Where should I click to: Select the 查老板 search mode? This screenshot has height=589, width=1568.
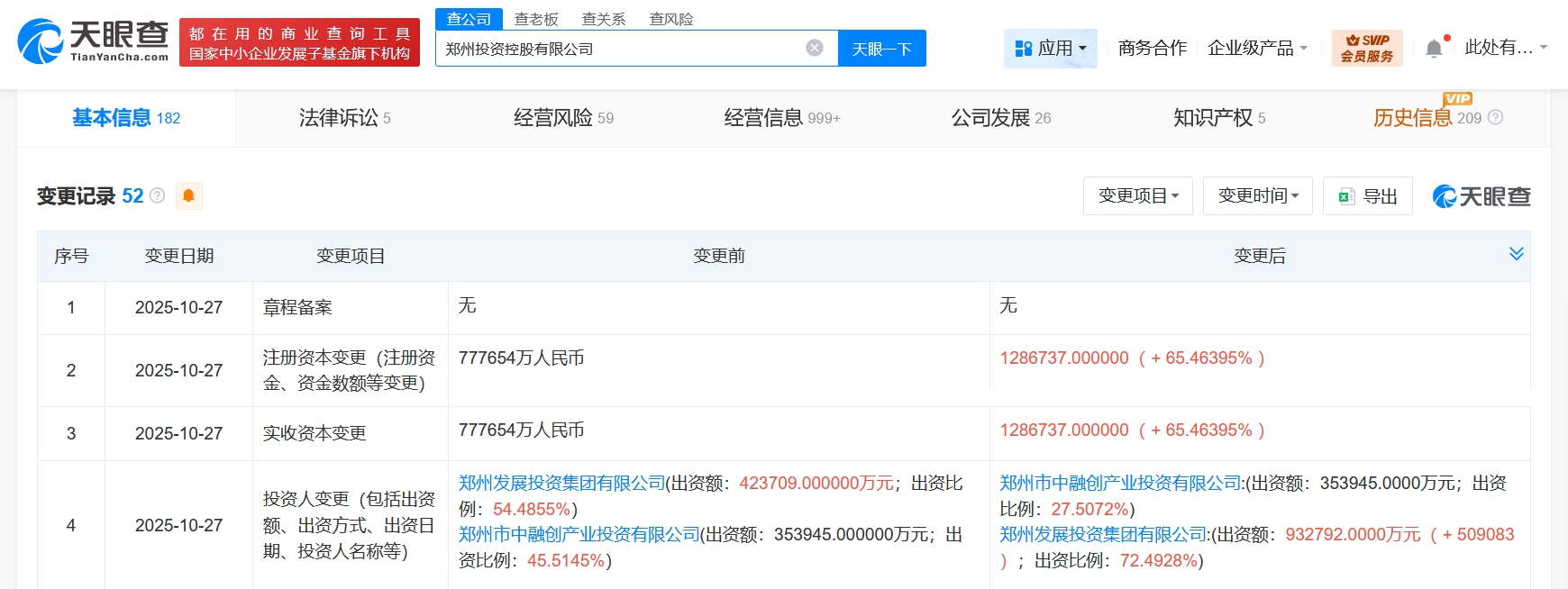[x=536, y=19]
